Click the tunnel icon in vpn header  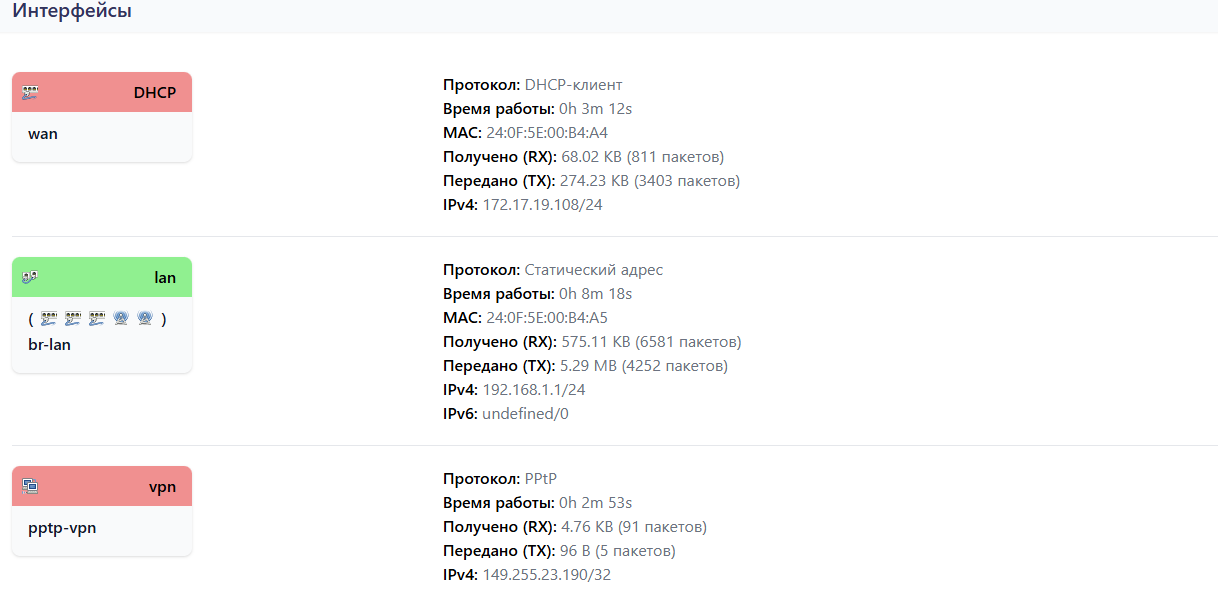pyautogui.click(x=30, y=486)
